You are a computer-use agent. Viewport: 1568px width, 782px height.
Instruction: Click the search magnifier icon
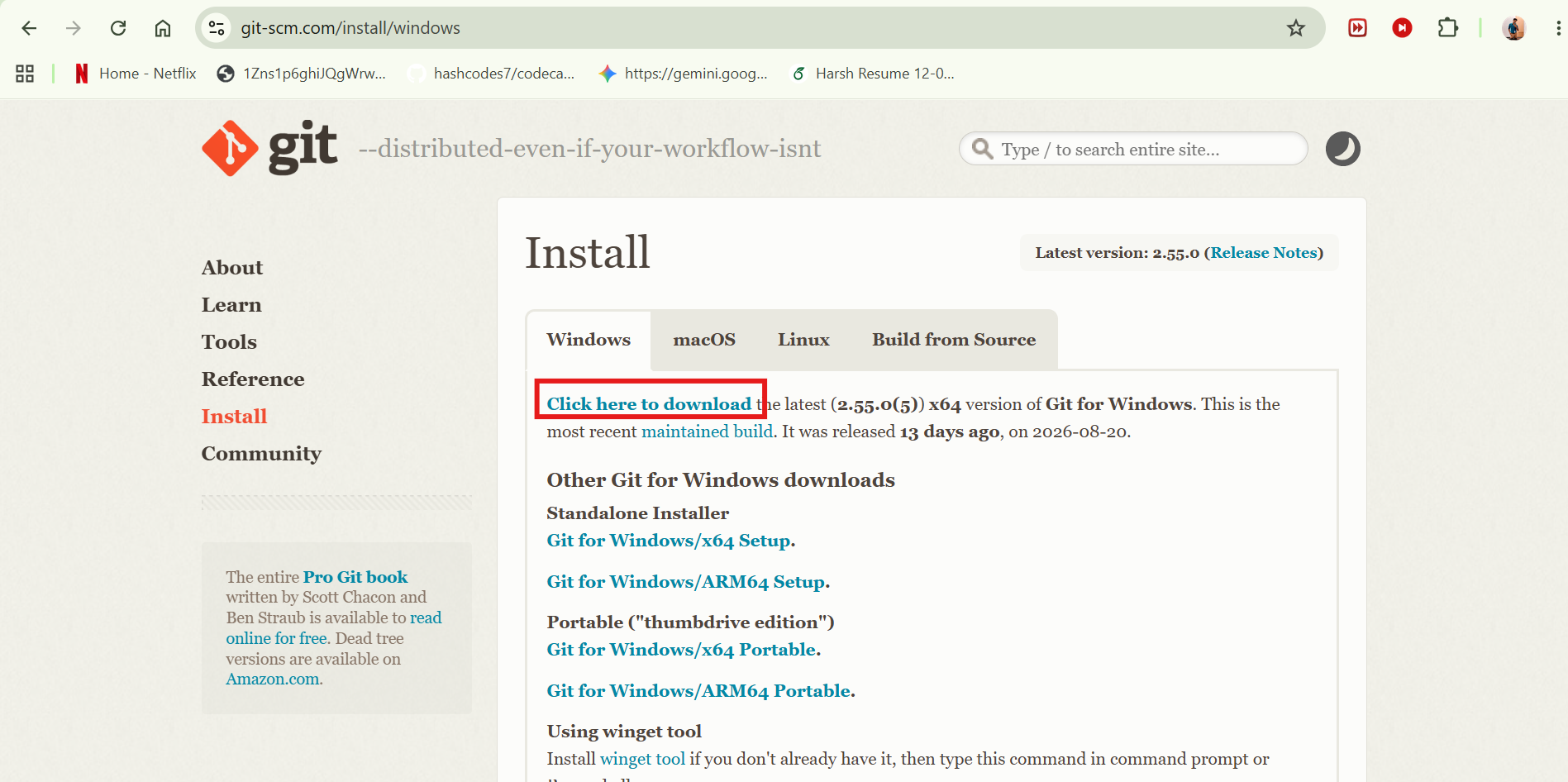coord(982,149)
